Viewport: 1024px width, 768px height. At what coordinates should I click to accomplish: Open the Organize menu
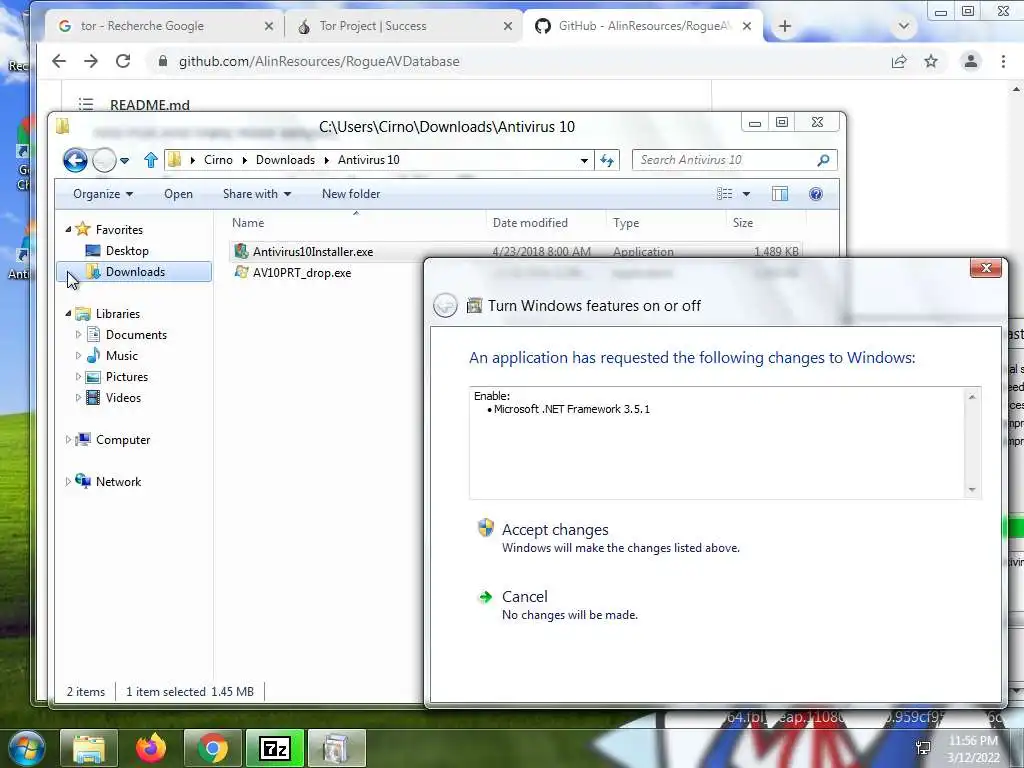coord(103,194)
